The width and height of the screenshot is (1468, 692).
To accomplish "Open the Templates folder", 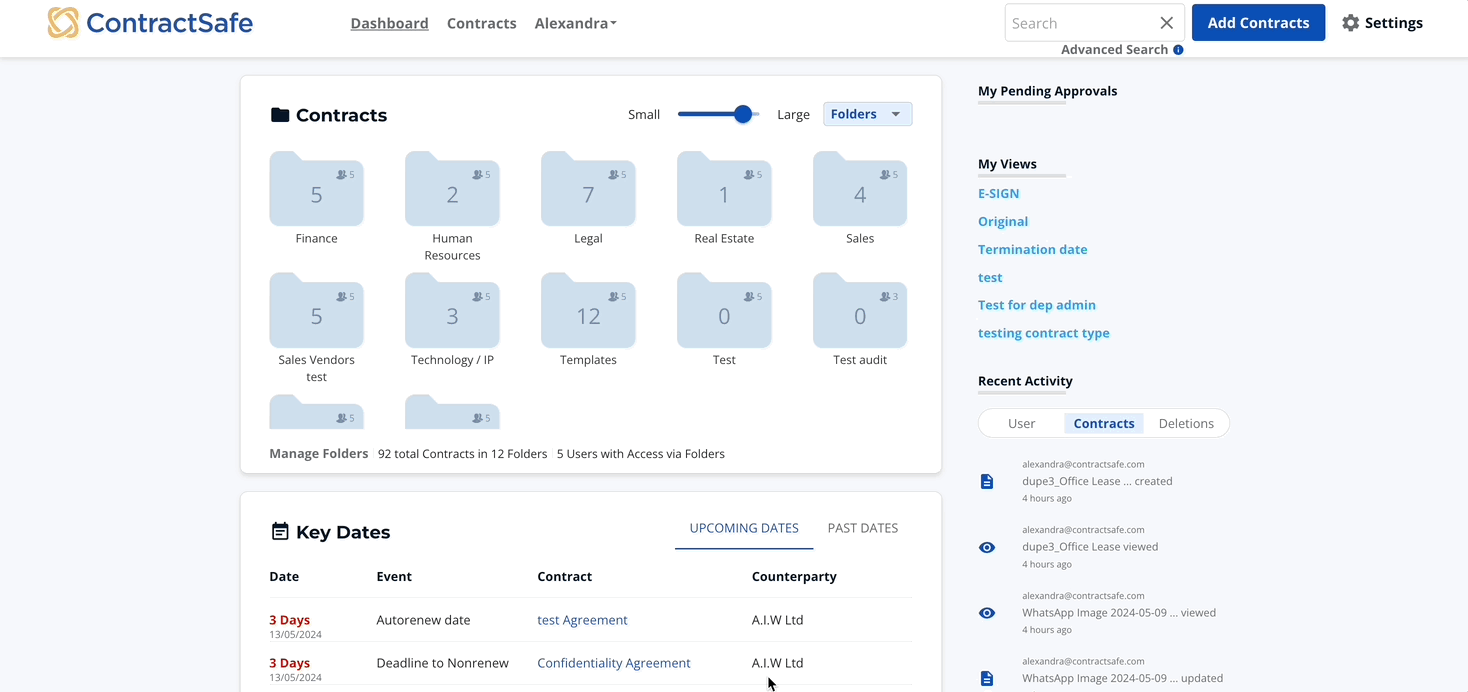I will click(x=588, y=313).
